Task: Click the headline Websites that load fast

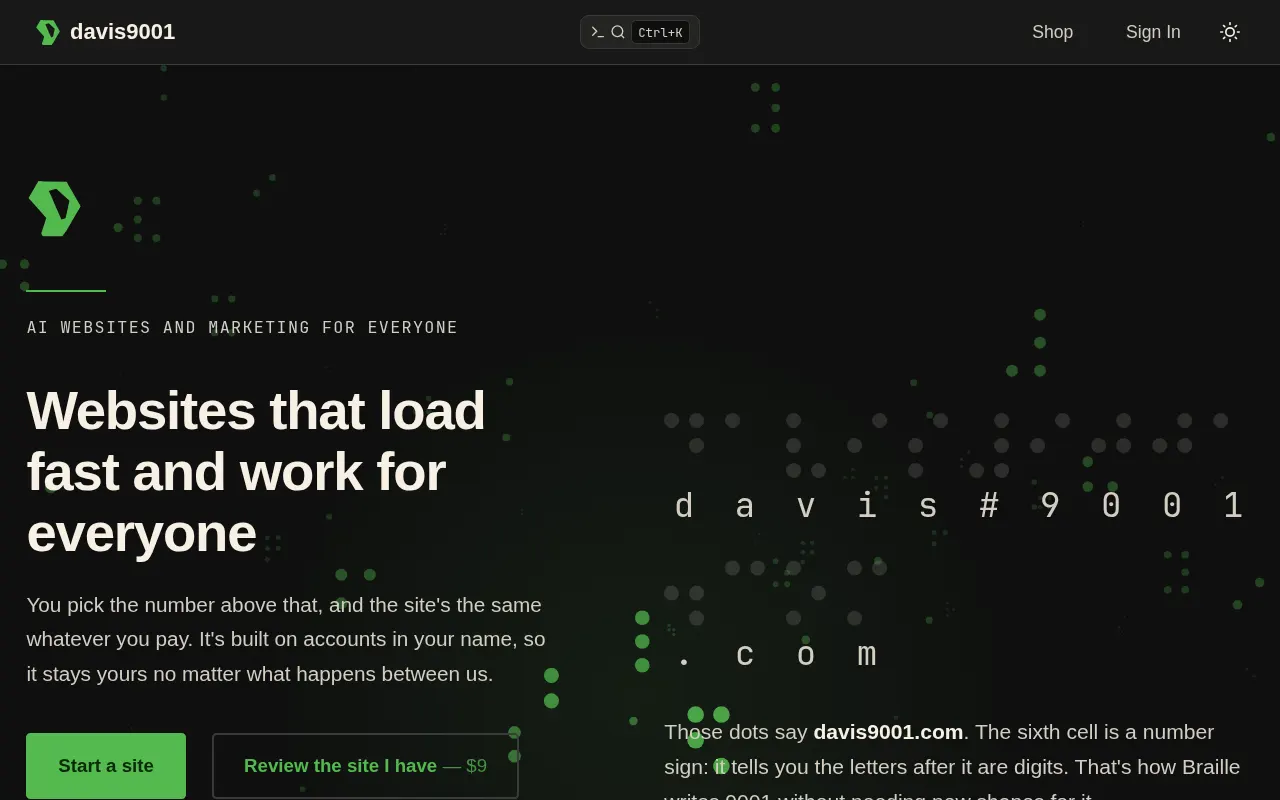Action: (x=256, y=471)
